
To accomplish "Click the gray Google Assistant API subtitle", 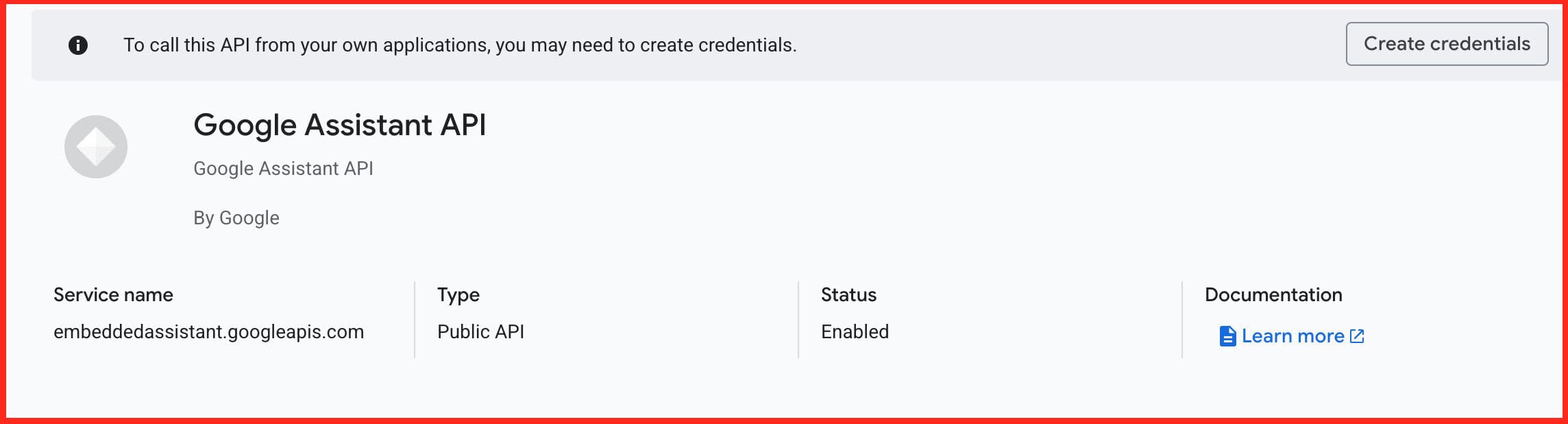I will tap(283, 169).
